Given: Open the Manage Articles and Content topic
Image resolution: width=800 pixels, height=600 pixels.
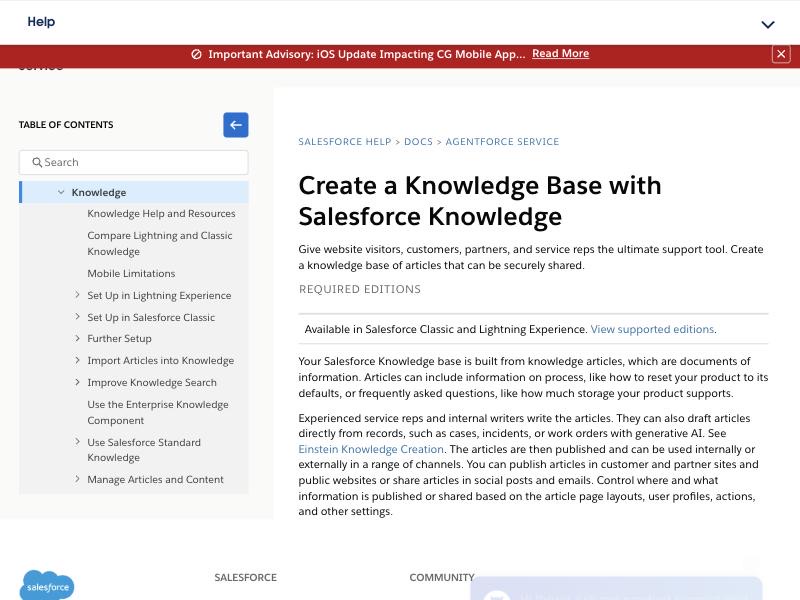Looking at the screenshot, I should coord(155,480).
